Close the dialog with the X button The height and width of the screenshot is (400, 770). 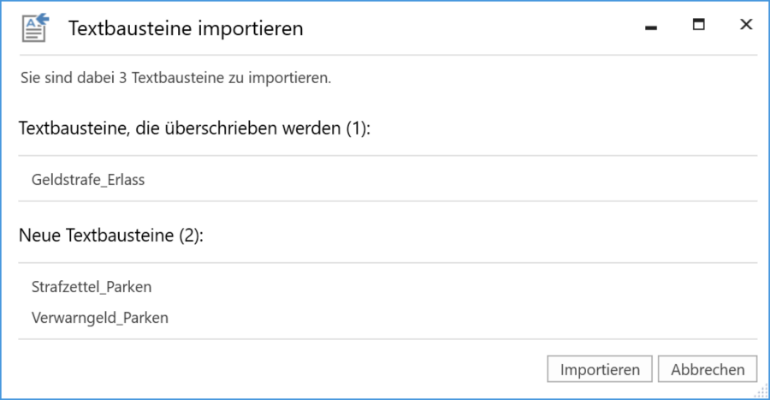coord(745,25)
